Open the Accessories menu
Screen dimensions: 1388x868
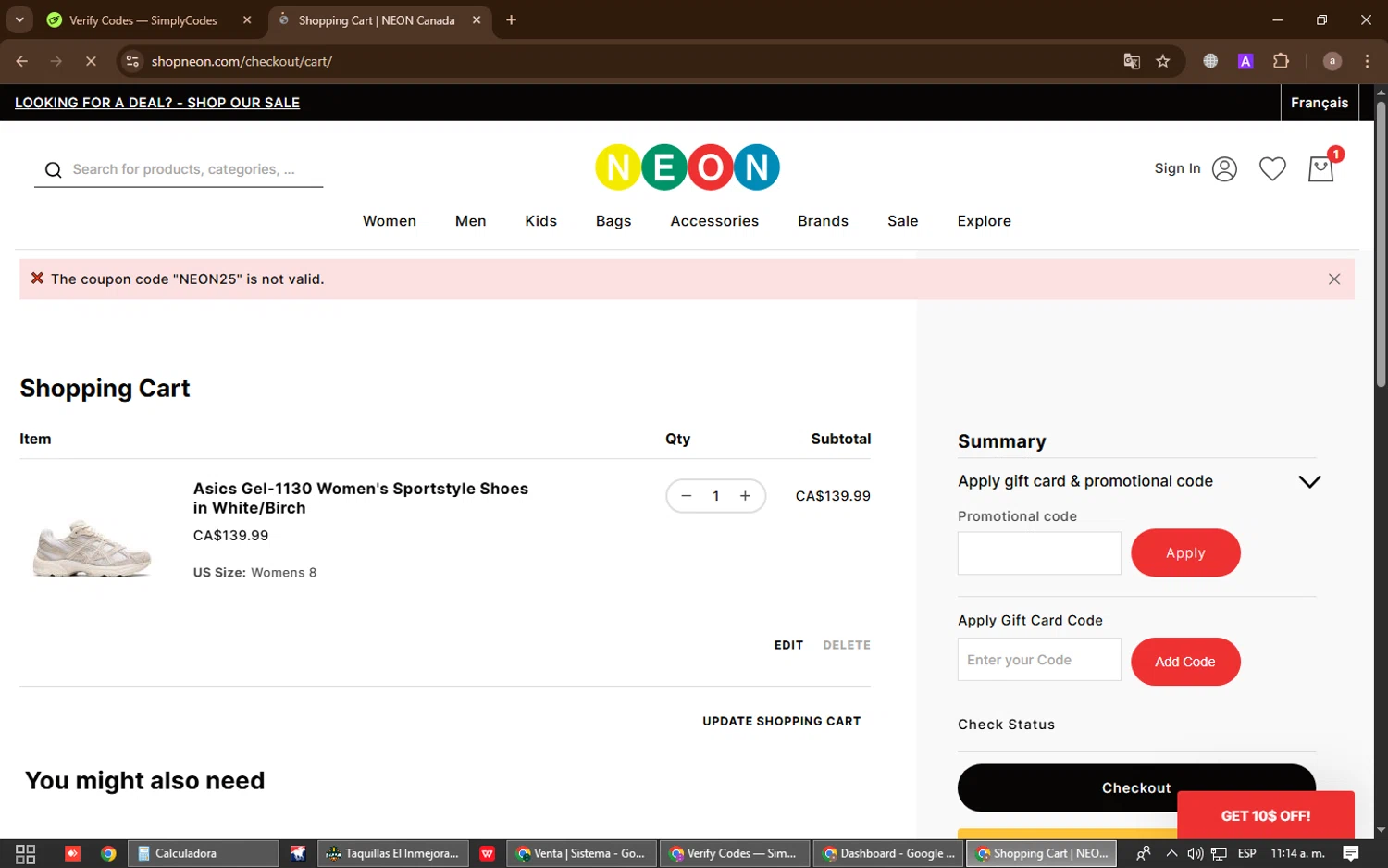click(x=714, y=221)
